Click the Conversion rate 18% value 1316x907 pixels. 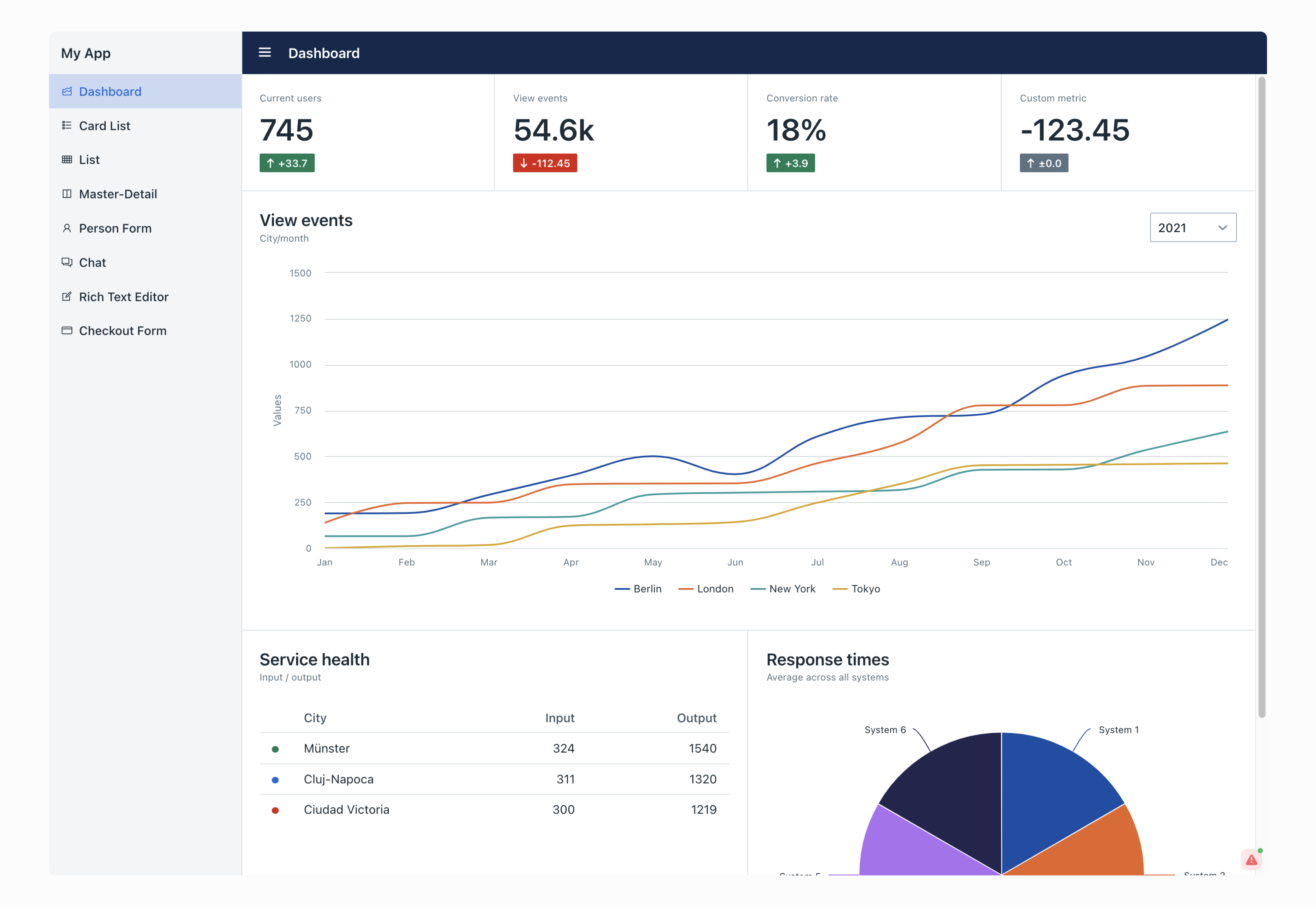[796, 130]
